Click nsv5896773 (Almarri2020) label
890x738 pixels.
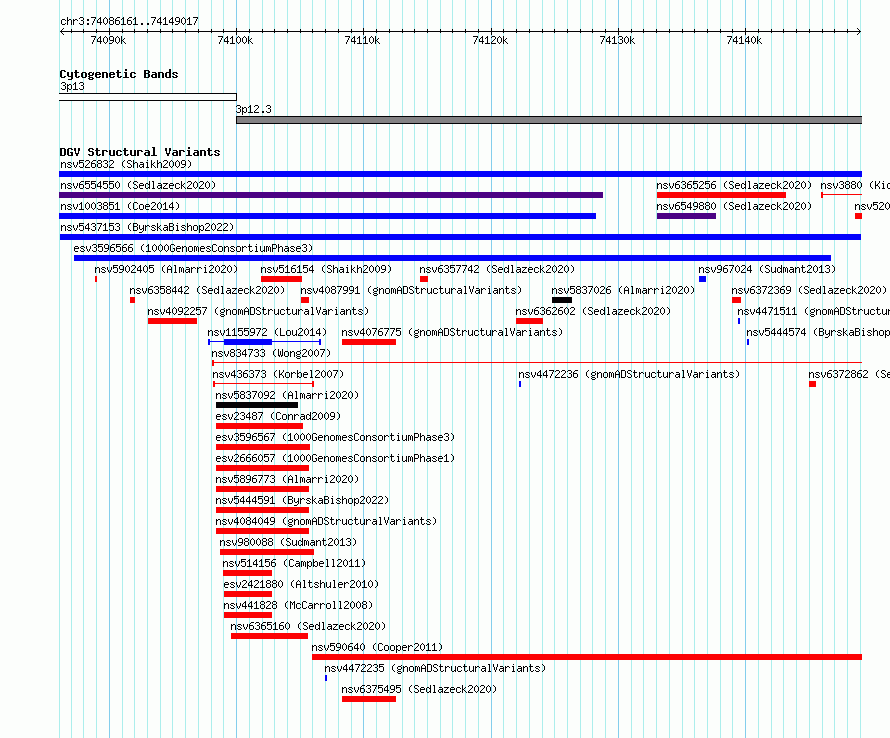click(287, 479)
